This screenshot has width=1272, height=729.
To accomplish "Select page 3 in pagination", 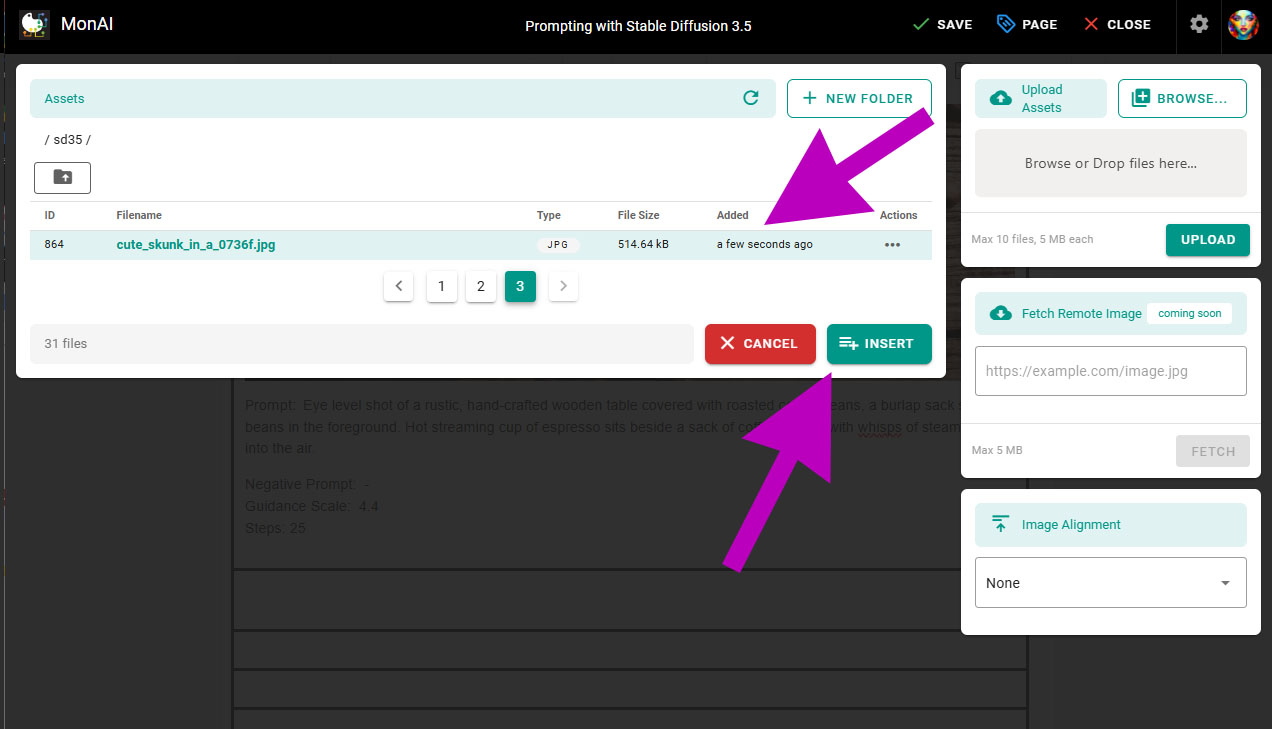I will pyautogui.click(x=520, y=287).
